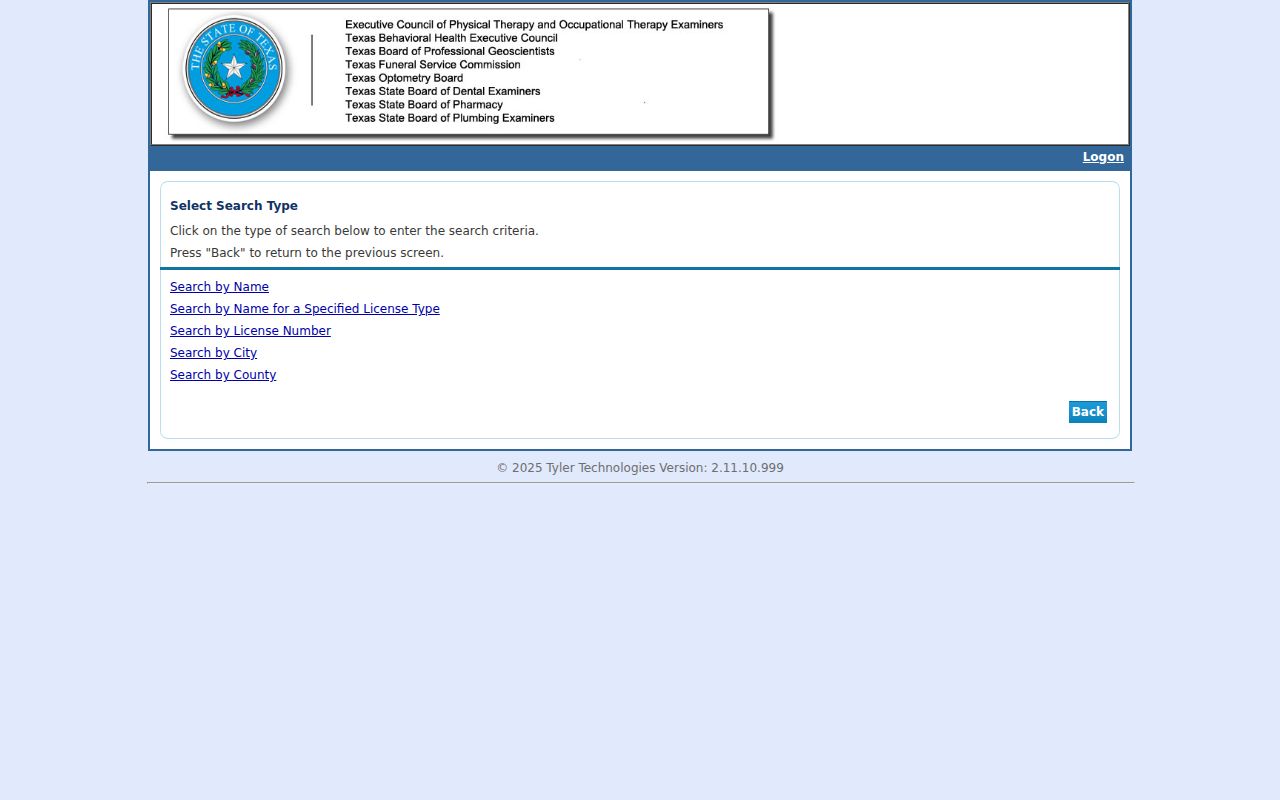Screen dimensions: 1280x800
Task: Click Texas State Board of Plumbing Examiners text
Action: coord(450,118)
